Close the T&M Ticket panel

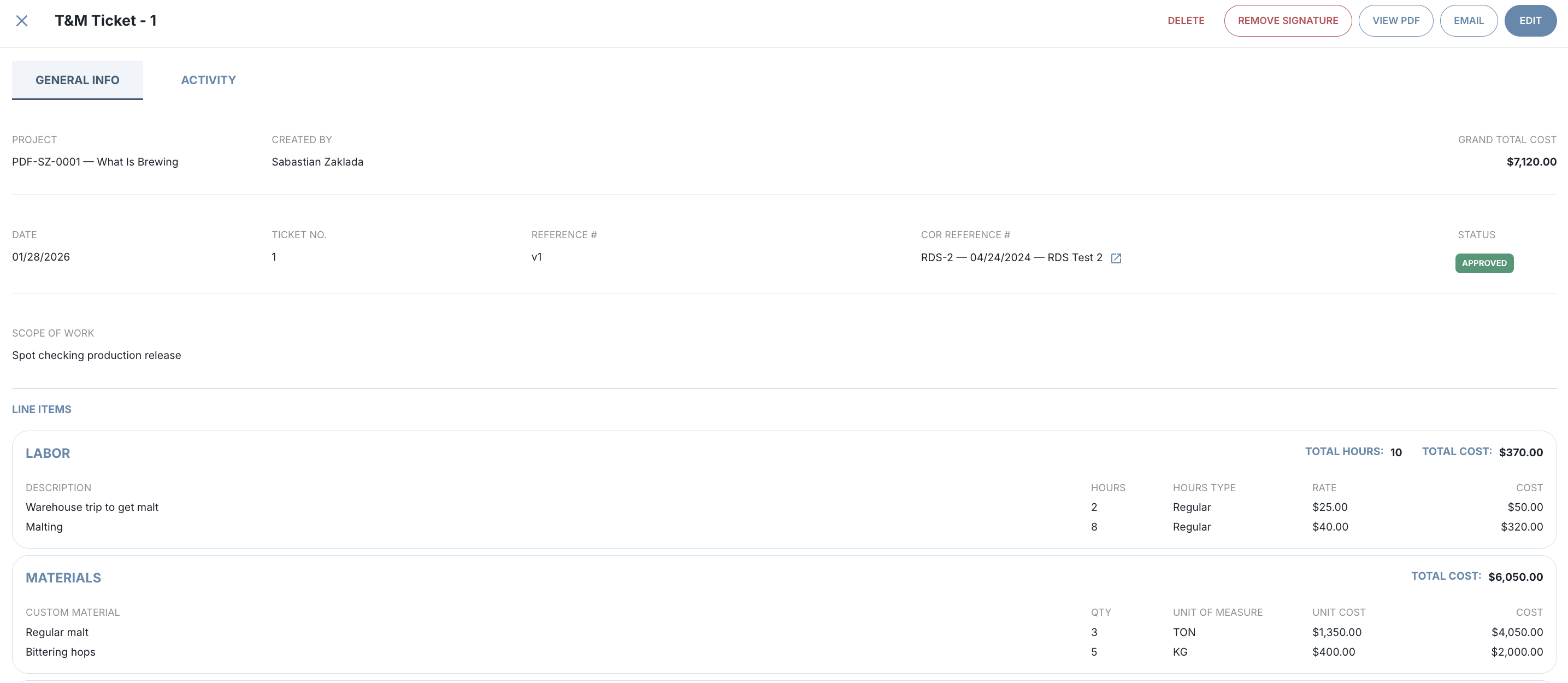22,21
